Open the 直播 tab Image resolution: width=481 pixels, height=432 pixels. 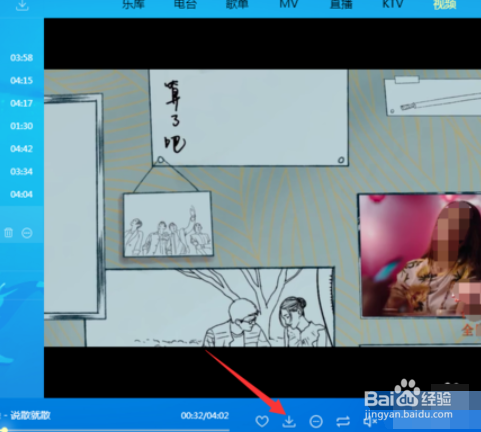[x=341, y=4]
